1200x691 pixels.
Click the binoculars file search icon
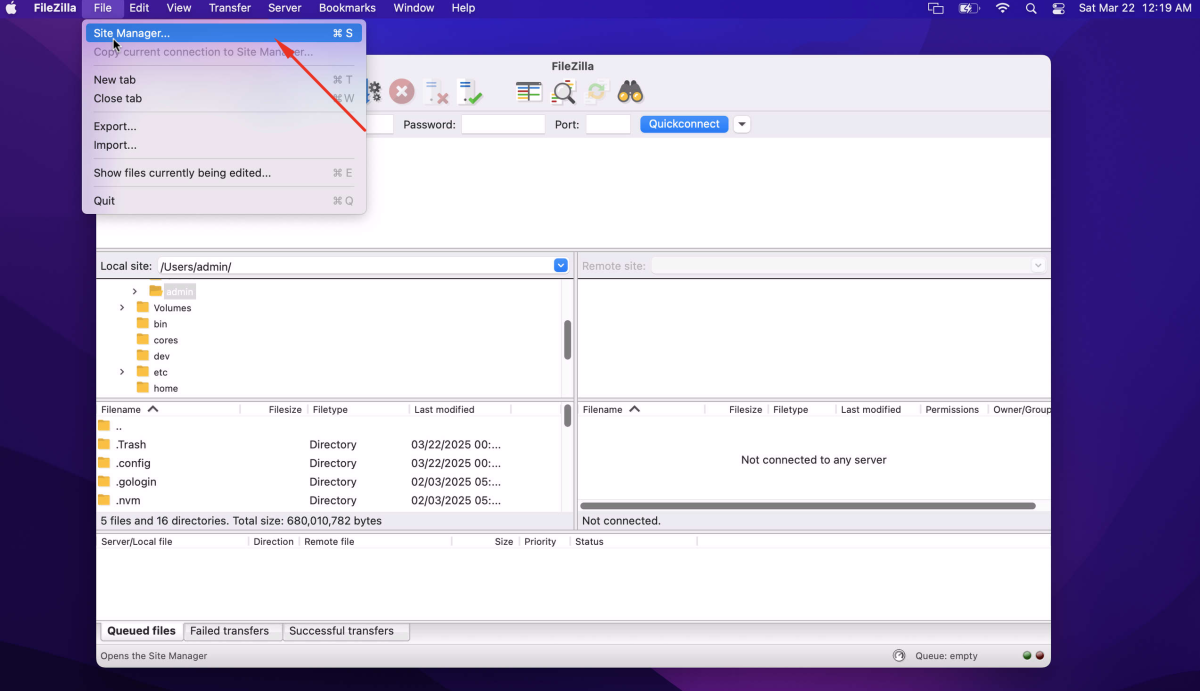pyautogui.click(x=630, y=93)
